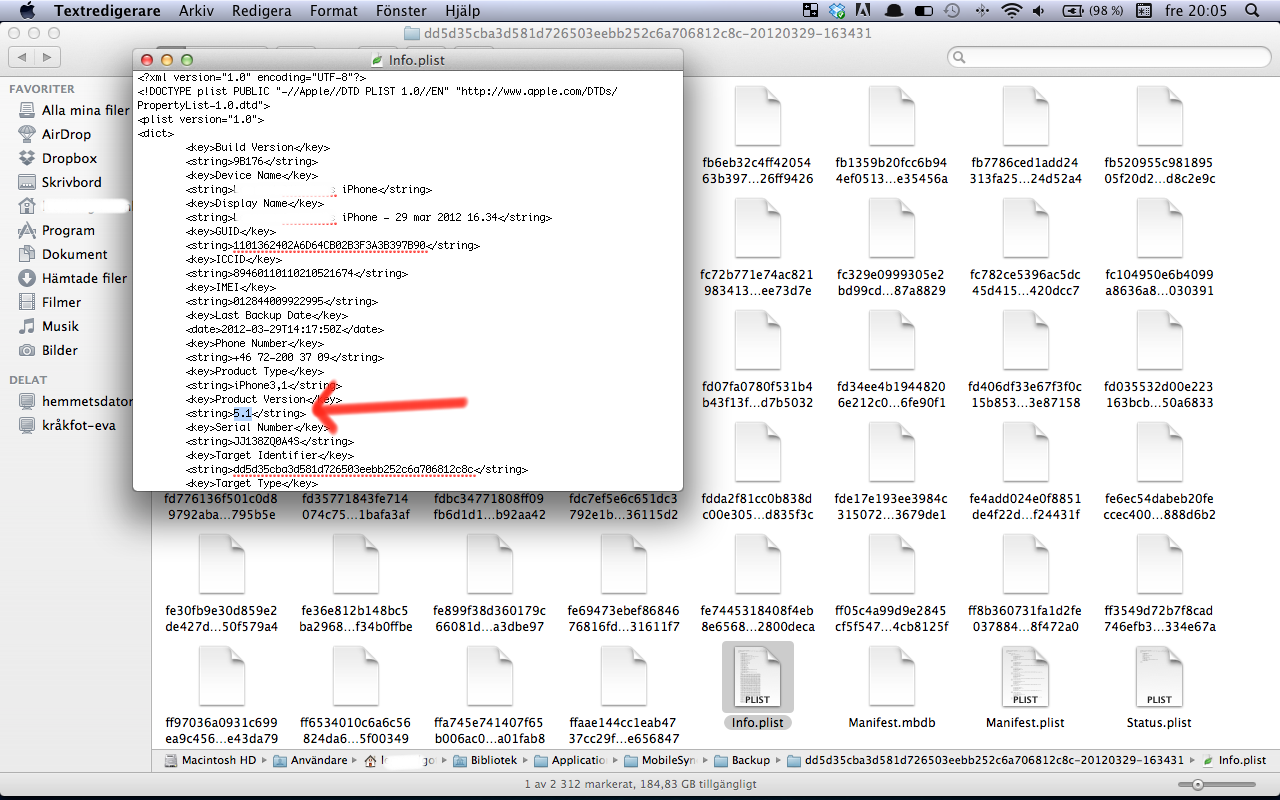Click the volume icon in menu bar
The image size is (1280, 800).
click(x=1040, y=11)
